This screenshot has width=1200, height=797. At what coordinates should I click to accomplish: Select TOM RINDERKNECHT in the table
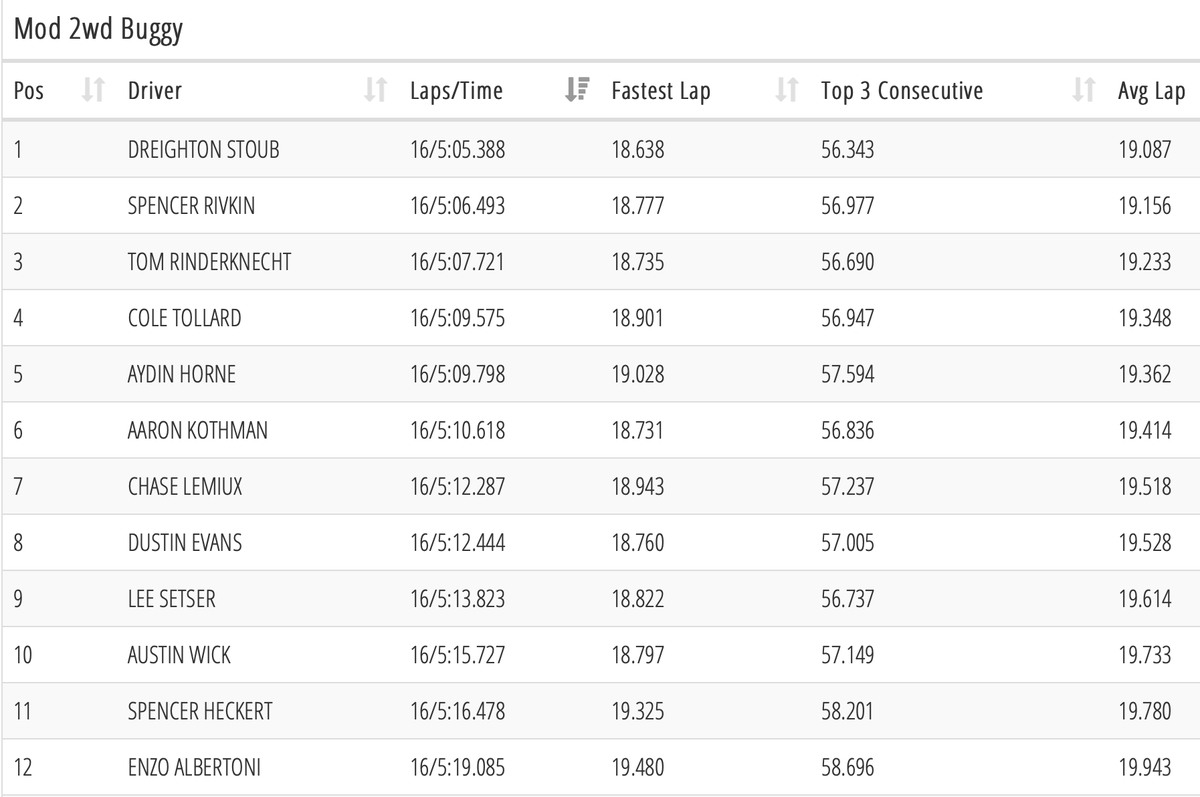(x=210, y=262)
